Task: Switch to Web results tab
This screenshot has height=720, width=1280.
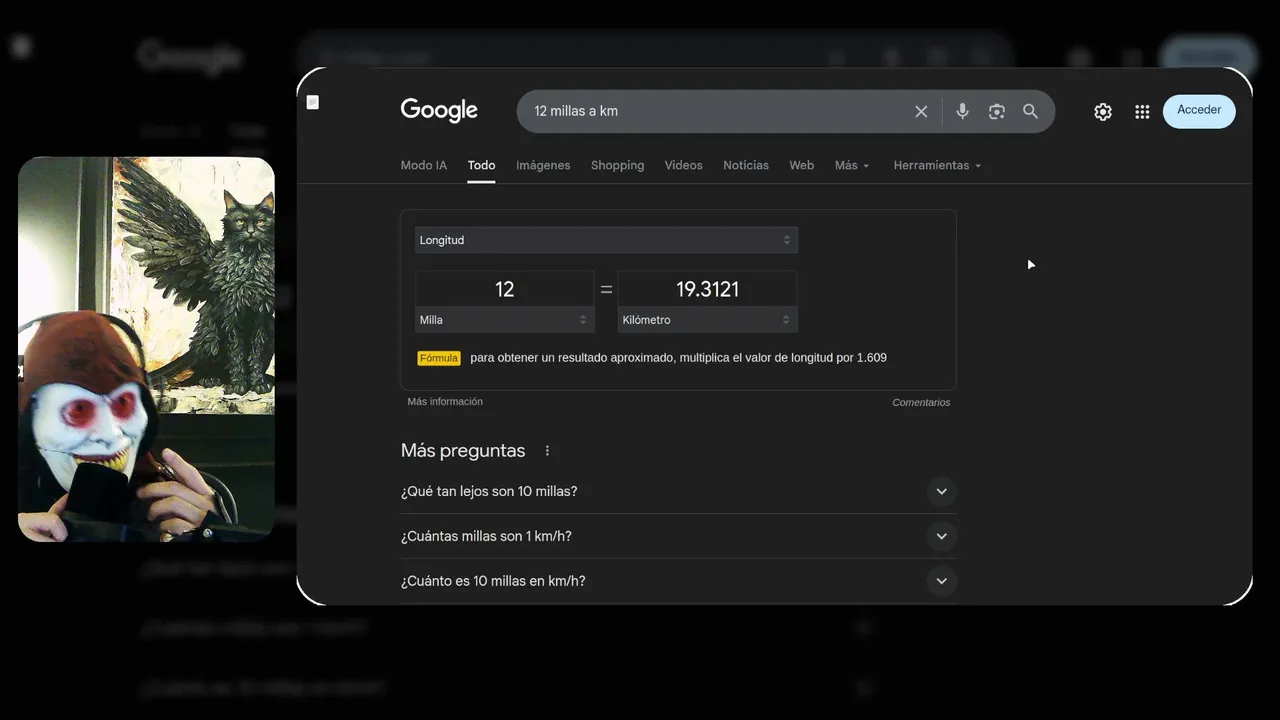Action: click(802, 166)
